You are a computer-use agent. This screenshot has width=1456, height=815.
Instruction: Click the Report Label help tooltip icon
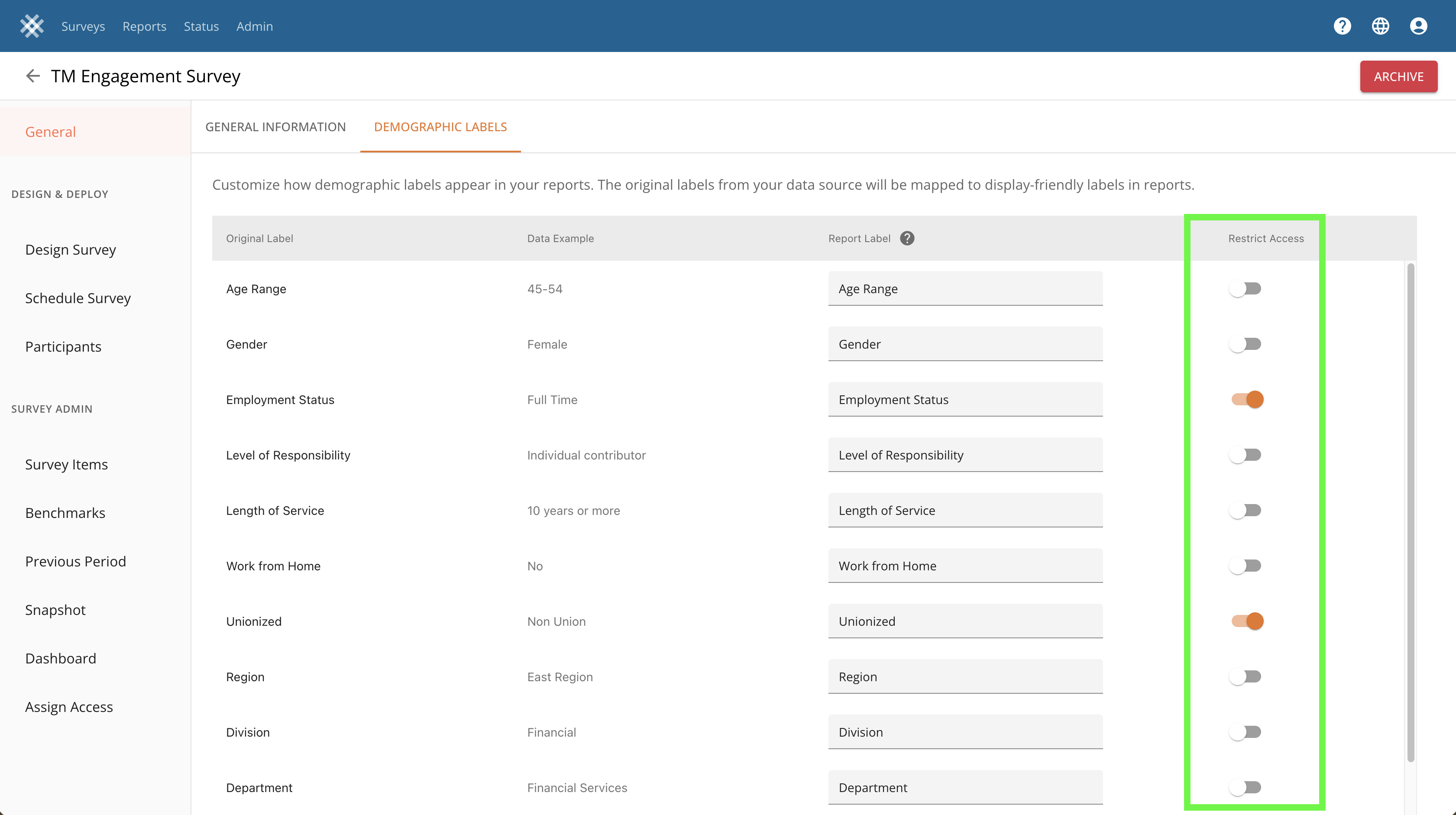[x=907, y=239]
